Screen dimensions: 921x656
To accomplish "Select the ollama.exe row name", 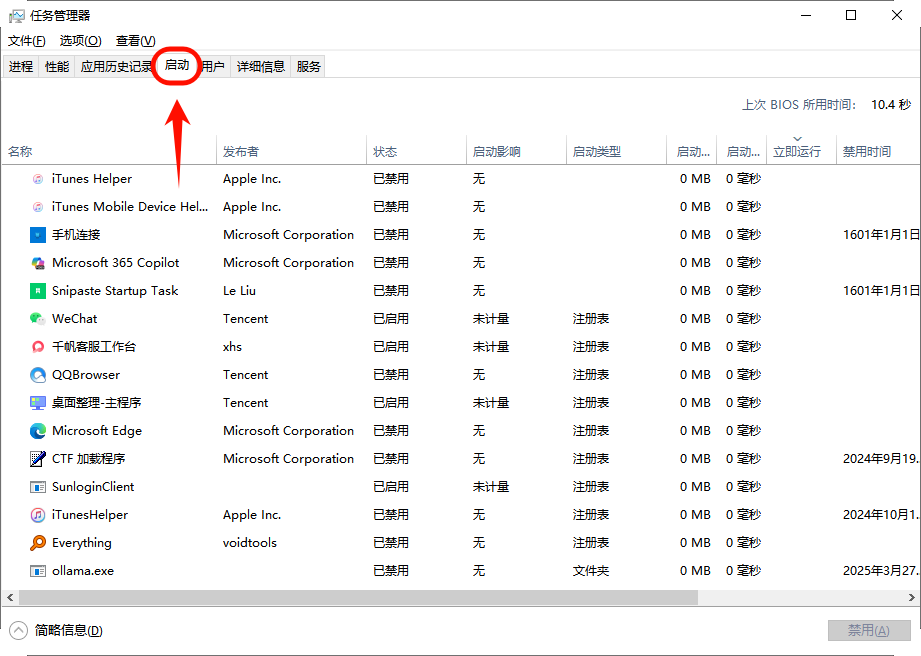I will (83, 571).
